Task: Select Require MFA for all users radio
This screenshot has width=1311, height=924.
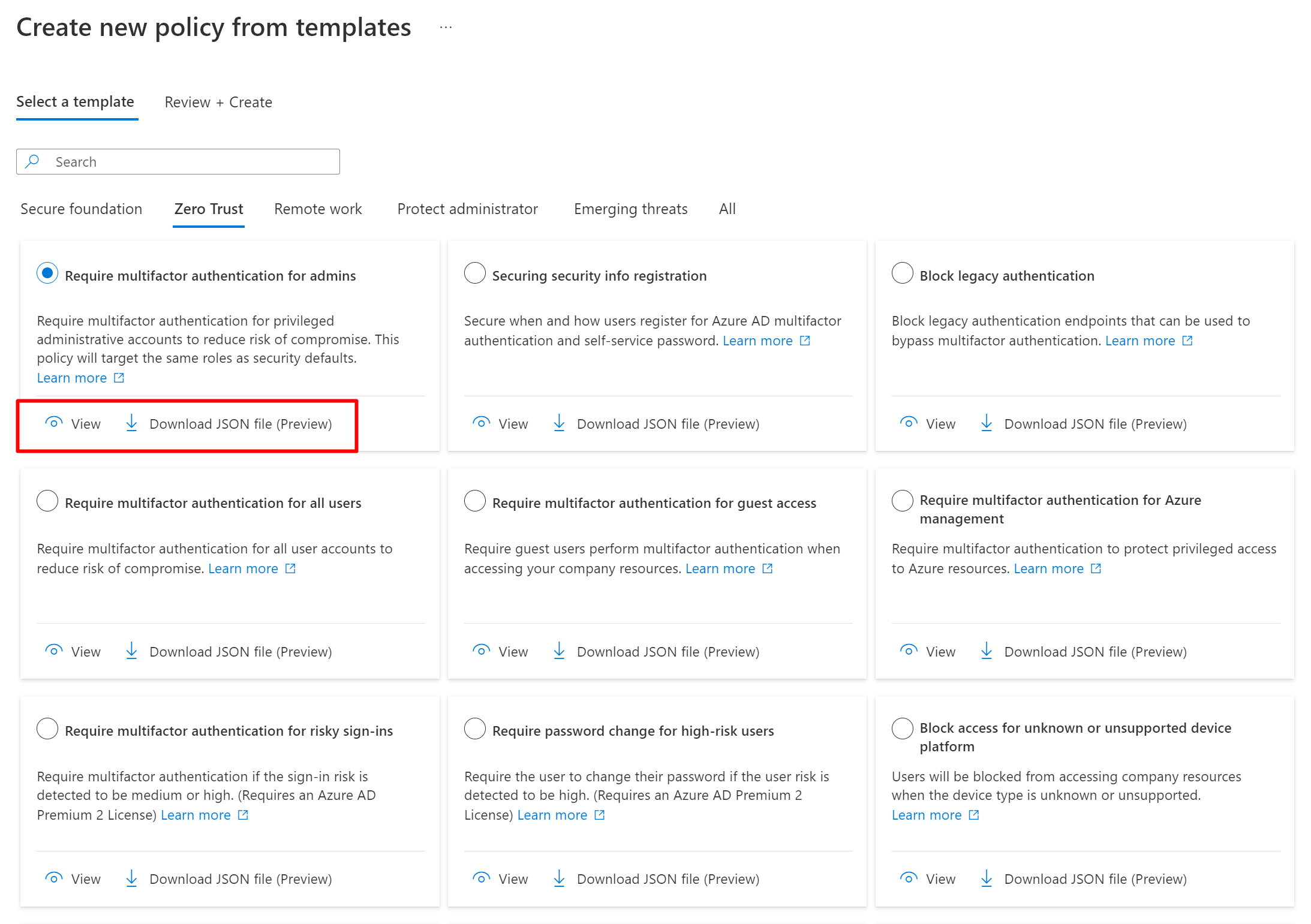Action: [47, 501]
